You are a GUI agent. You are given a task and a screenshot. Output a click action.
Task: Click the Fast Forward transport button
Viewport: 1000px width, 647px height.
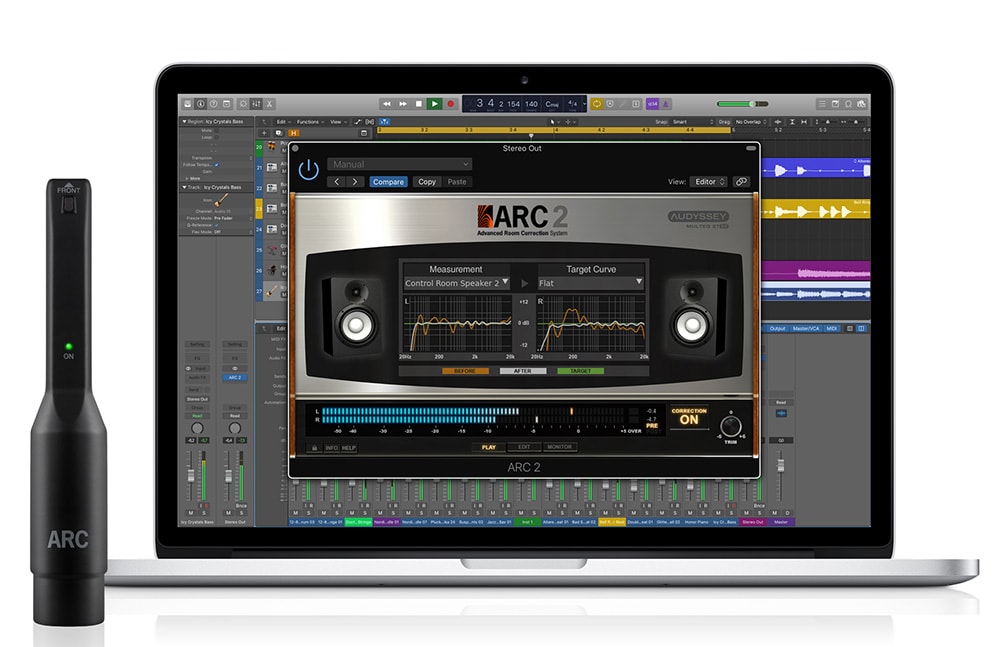coord(402,104)
